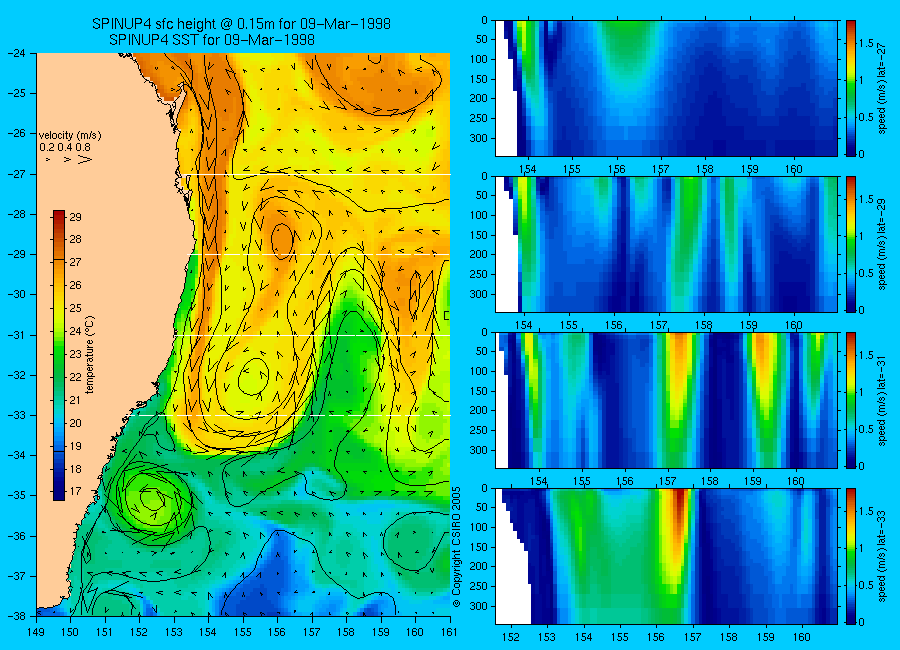Click the "-38" latitude axis label on map
The height and width of the screenshot is (650, 900).
[17, 616]
